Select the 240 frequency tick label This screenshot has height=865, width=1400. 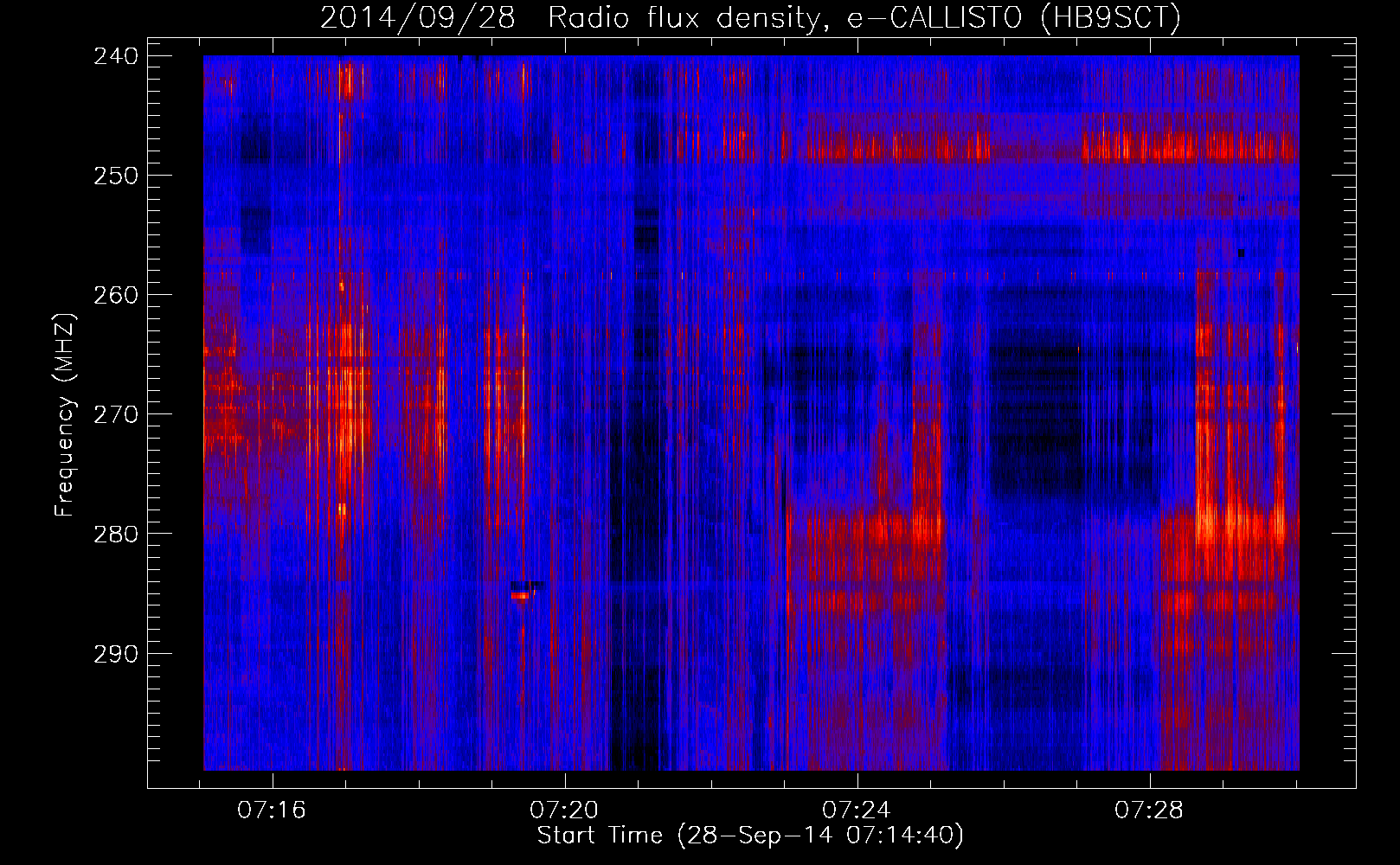click(x=116, y=56)
